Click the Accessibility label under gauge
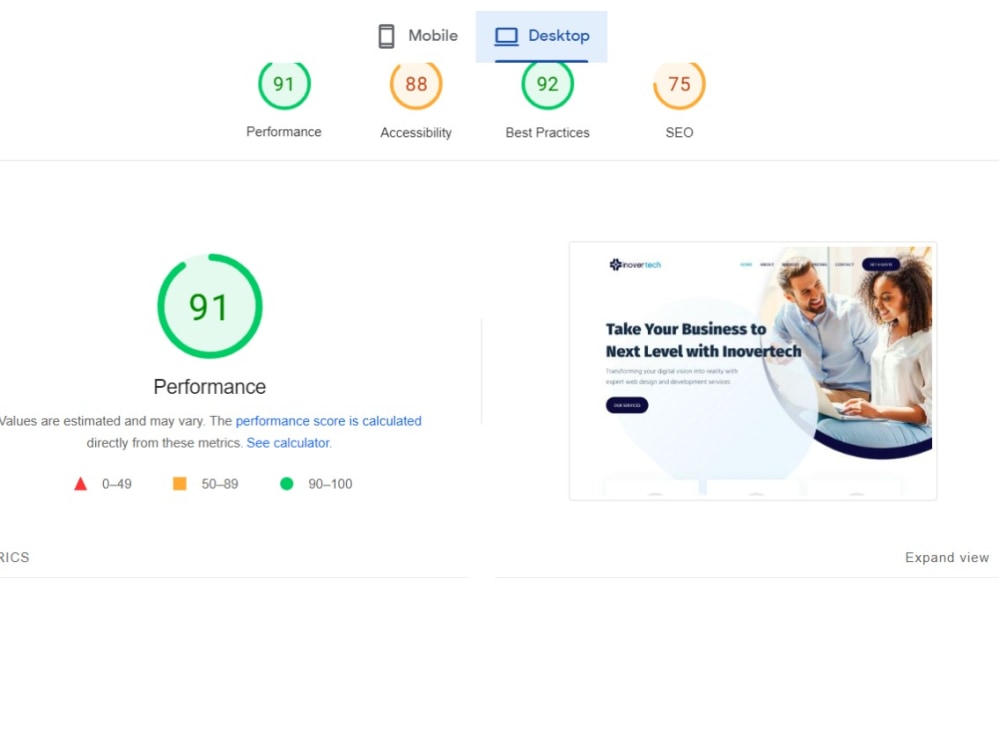 [x=416, y=133]
